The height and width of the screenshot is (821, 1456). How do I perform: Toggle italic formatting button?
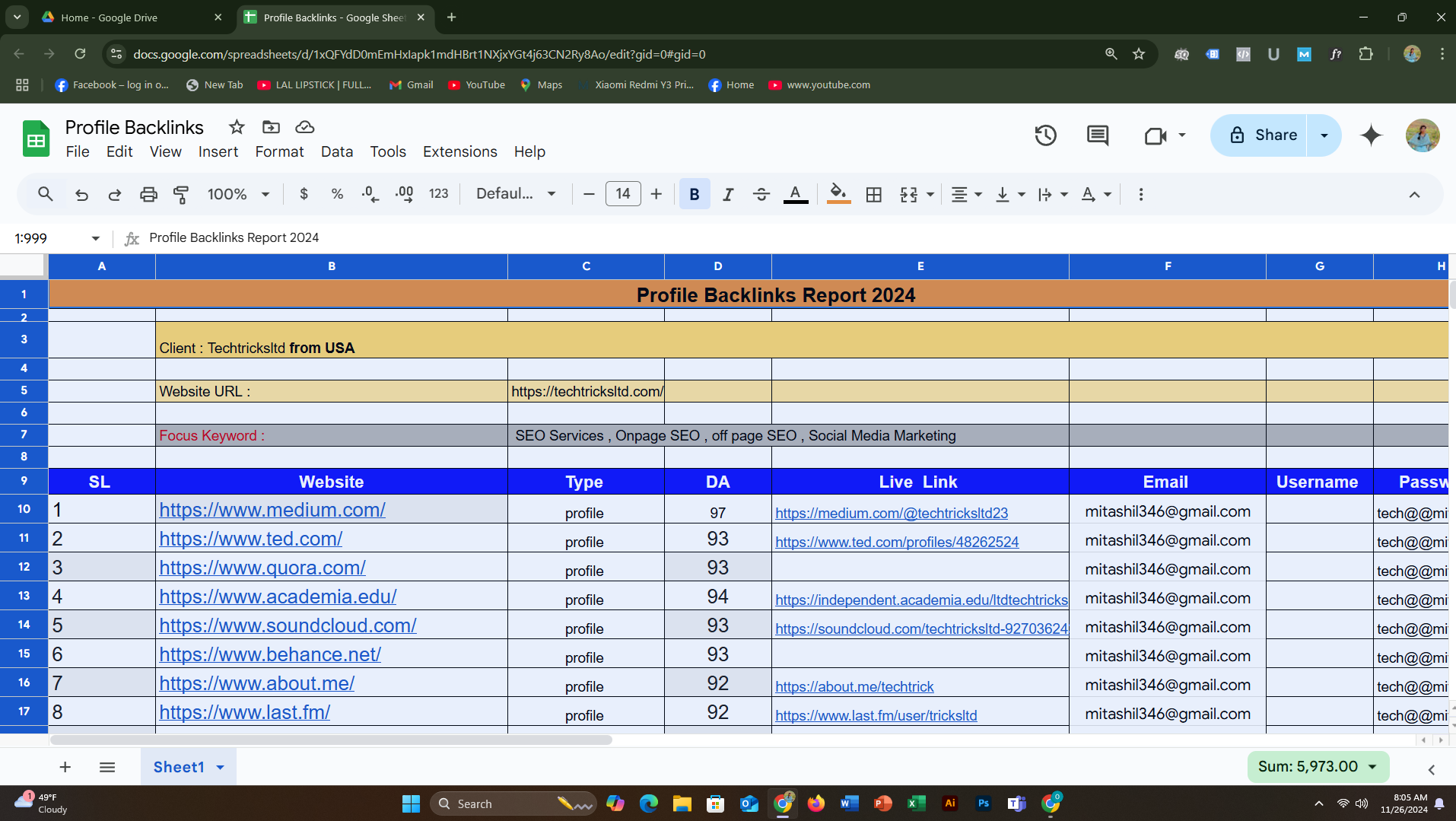[727, 195]
